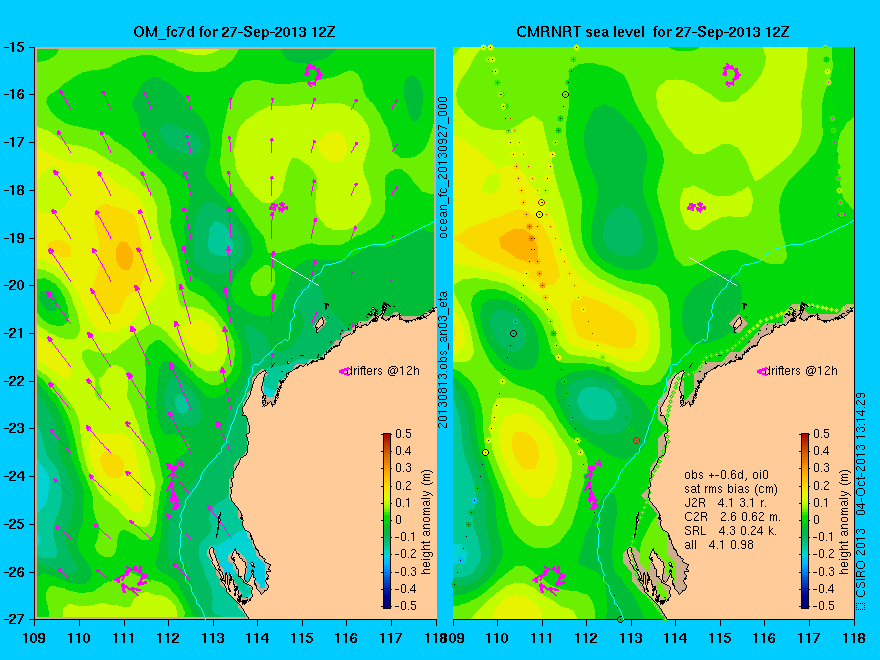880x660 pixels.
Task: Click the left panel's height anomaly colorbar
Action: [x=387, y=521]
